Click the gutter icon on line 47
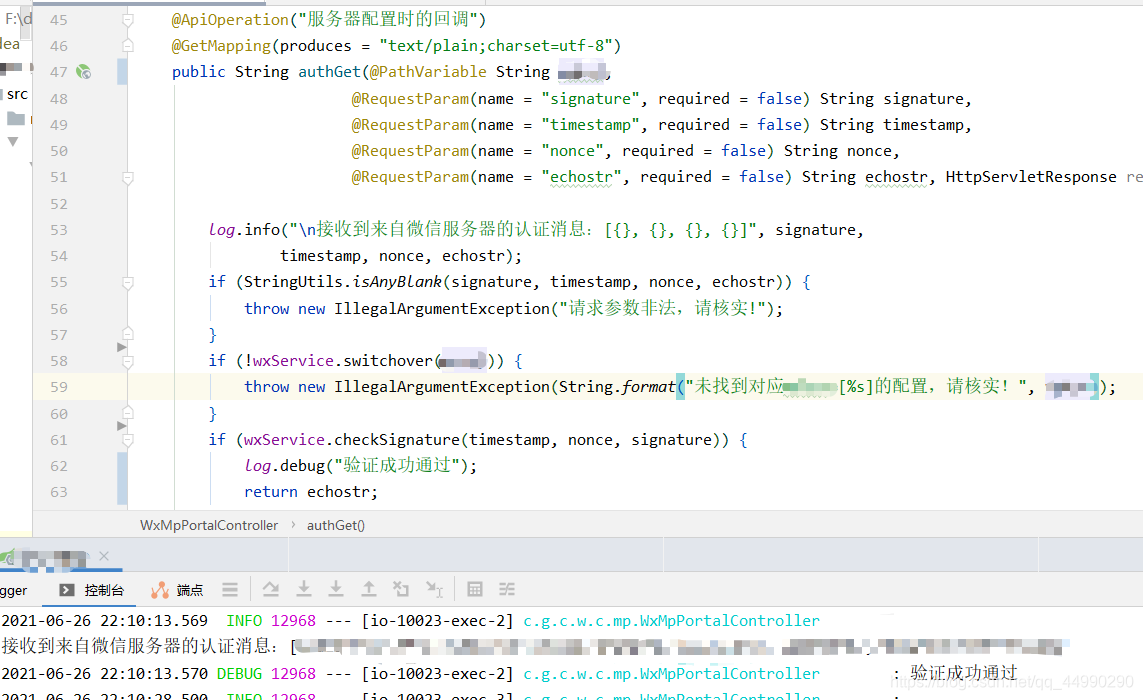This screenshot has width=1143, height=700. 84,71
